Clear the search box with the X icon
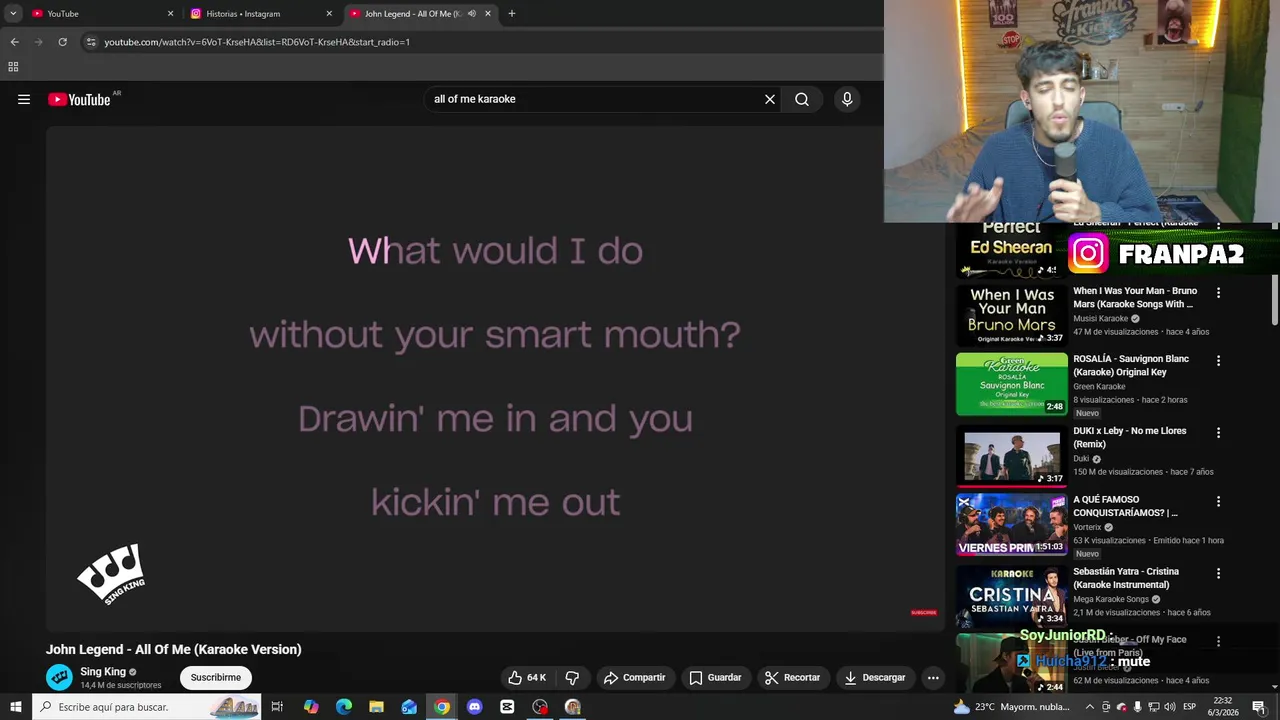 770,99
